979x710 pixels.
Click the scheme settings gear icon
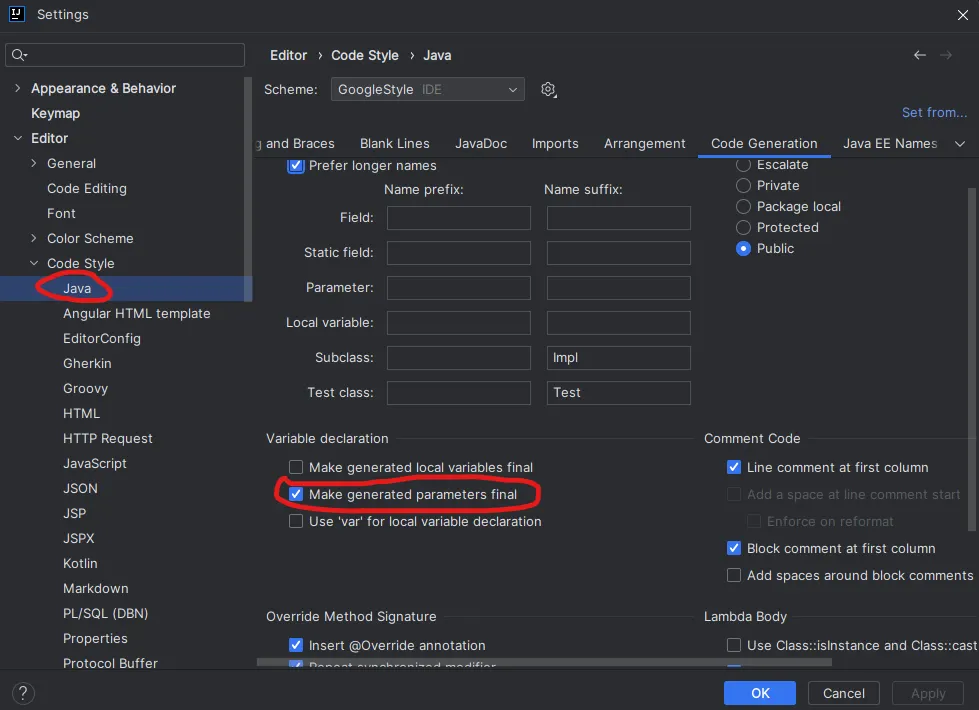(548, 89)
